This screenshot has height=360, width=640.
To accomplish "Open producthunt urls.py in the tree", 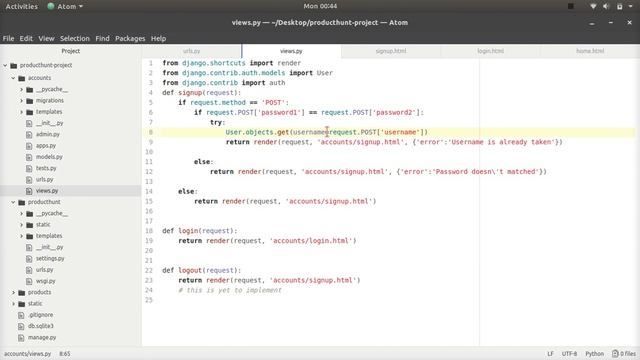I will pos(44,270).
